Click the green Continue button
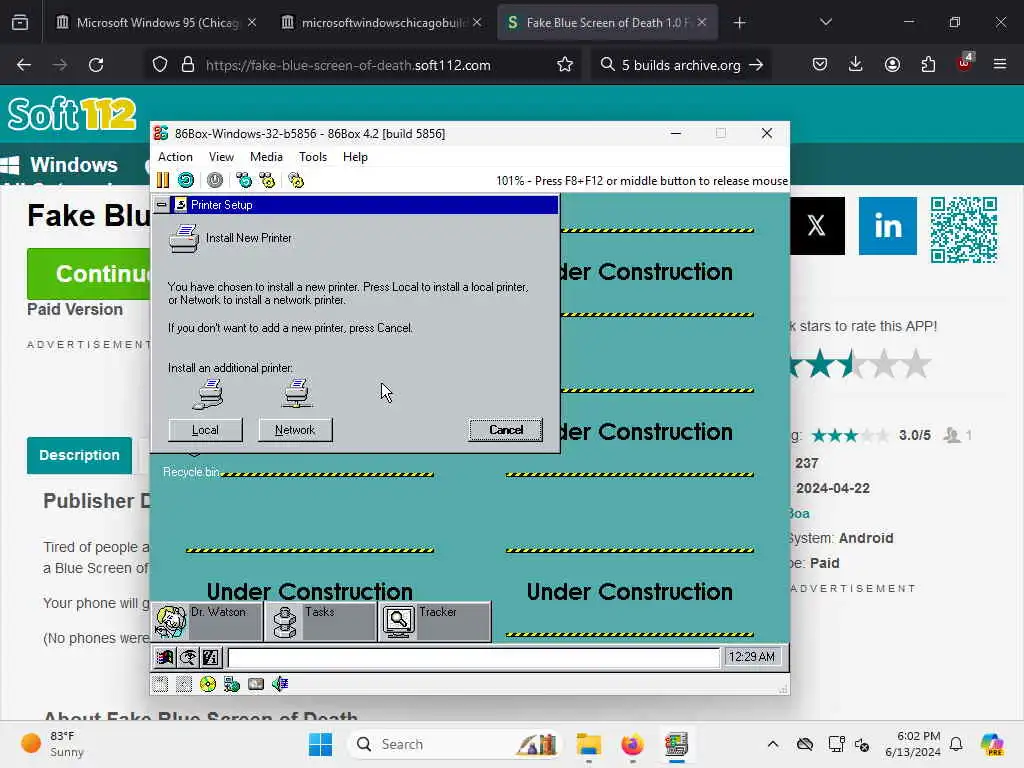Image resolution: width=1024 pixels, height=768 pixels. tap(89, 274)
